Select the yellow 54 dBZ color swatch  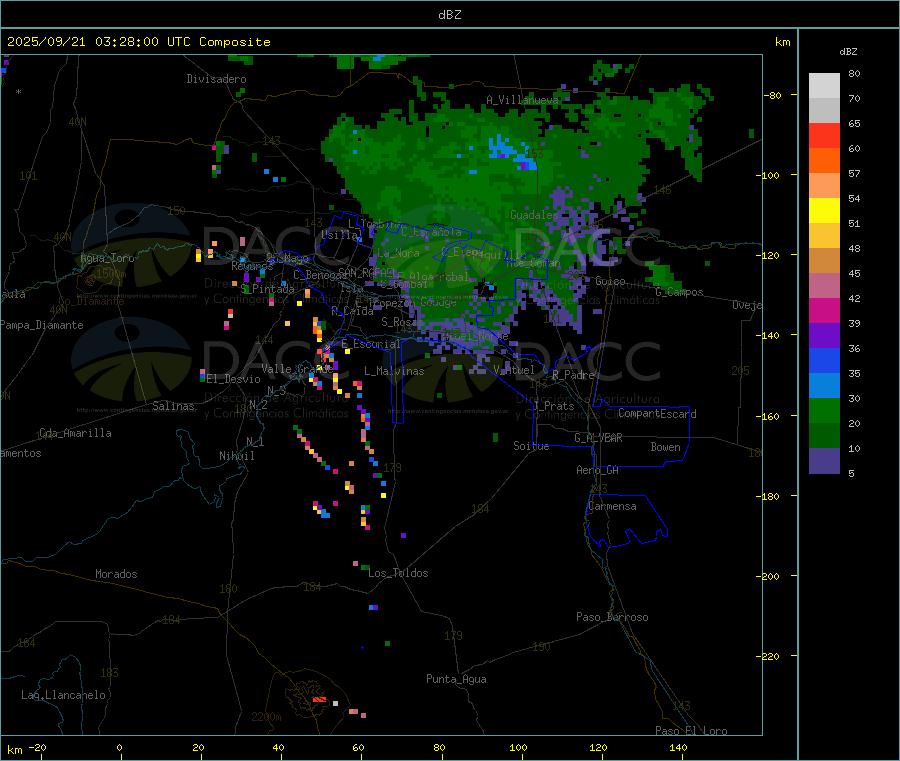(x=824, y=211)
